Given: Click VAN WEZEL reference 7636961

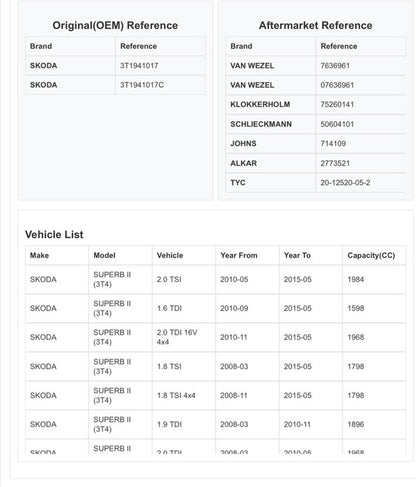Looking at the screenshot, I should (335, 66).
